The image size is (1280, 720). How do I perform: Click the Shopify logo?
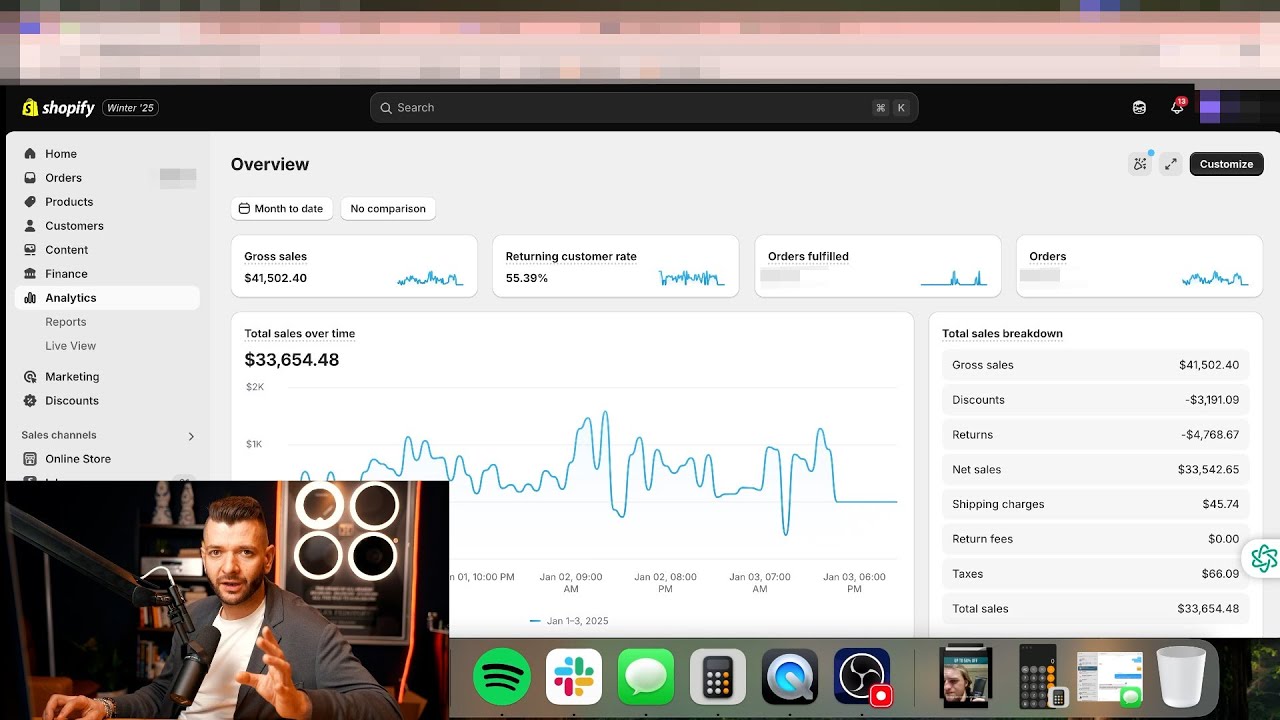pyautogui.click(x=58, y=108)
